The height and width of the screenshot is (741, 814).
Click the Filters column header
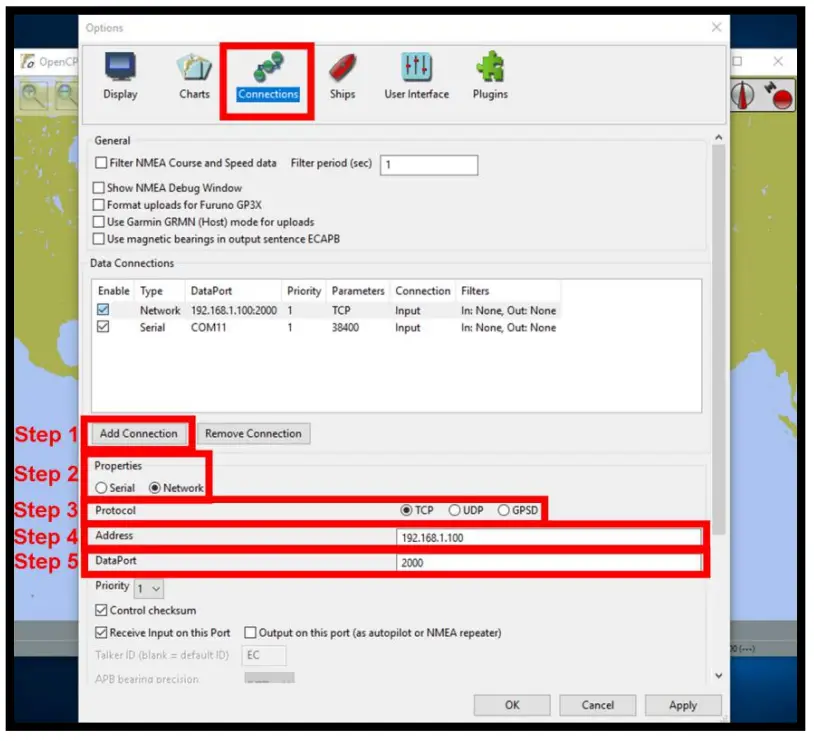tap(508, 291)
